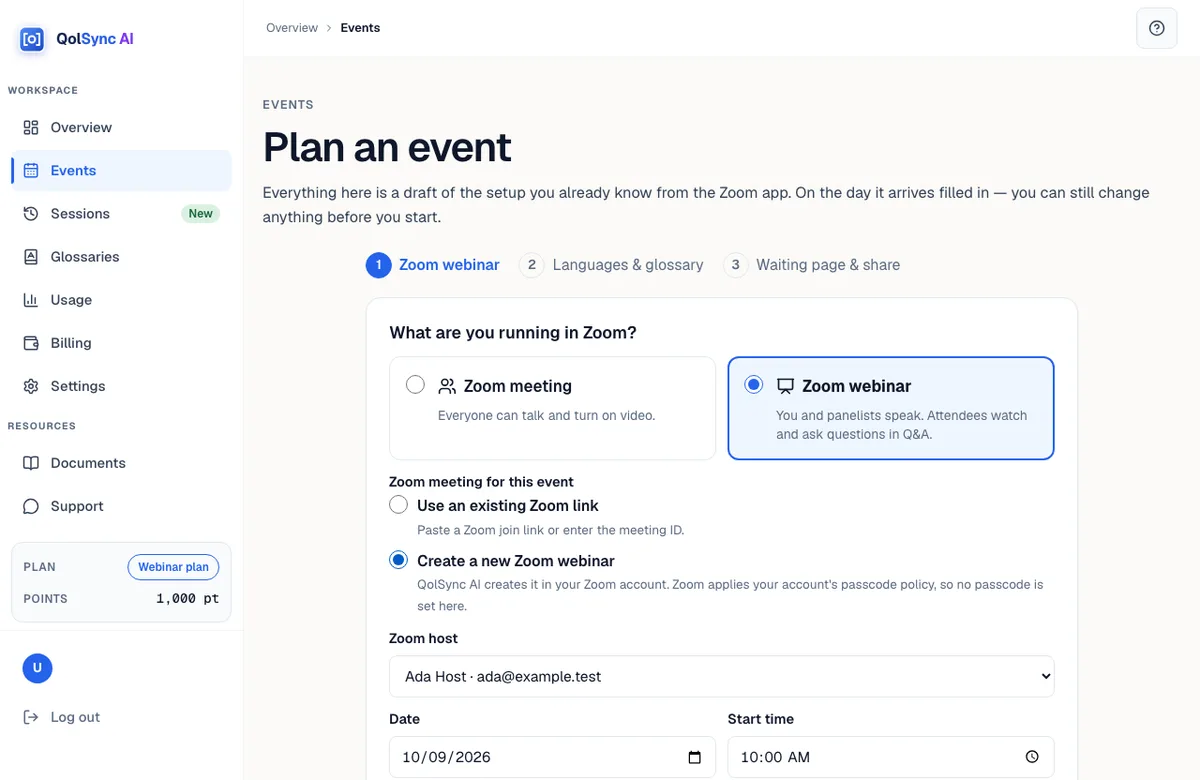Select the Zoom webinar radio button
Screen dimensions: 1200x780
(754, 385)
